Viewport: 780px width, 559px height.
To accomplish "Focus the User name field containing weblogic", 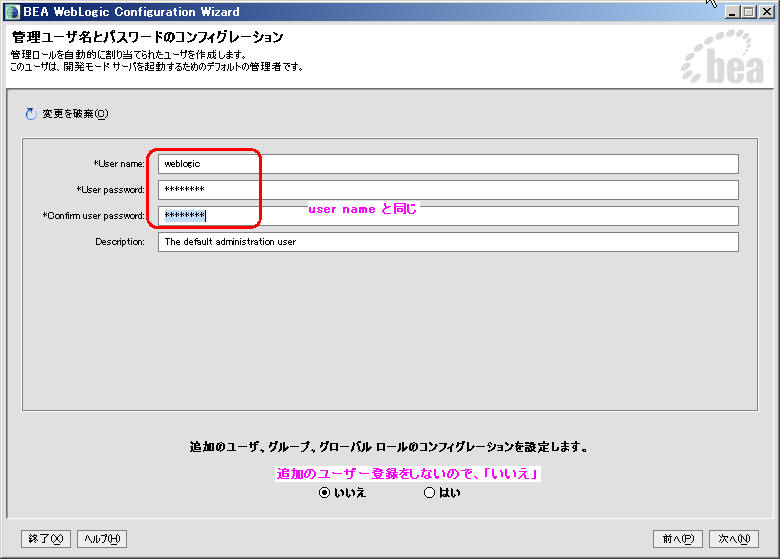I will [x=447, y=164].
